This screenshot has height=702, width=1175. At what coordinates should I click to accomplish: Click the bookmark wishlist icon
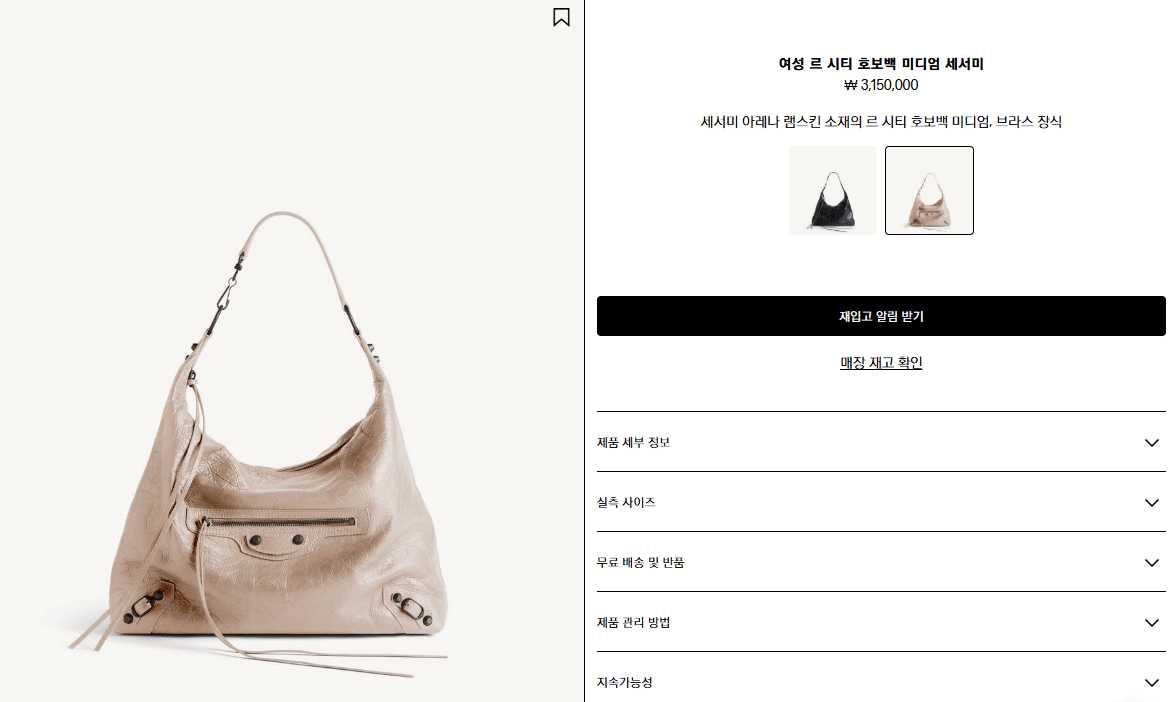click(x=561, y=17)
